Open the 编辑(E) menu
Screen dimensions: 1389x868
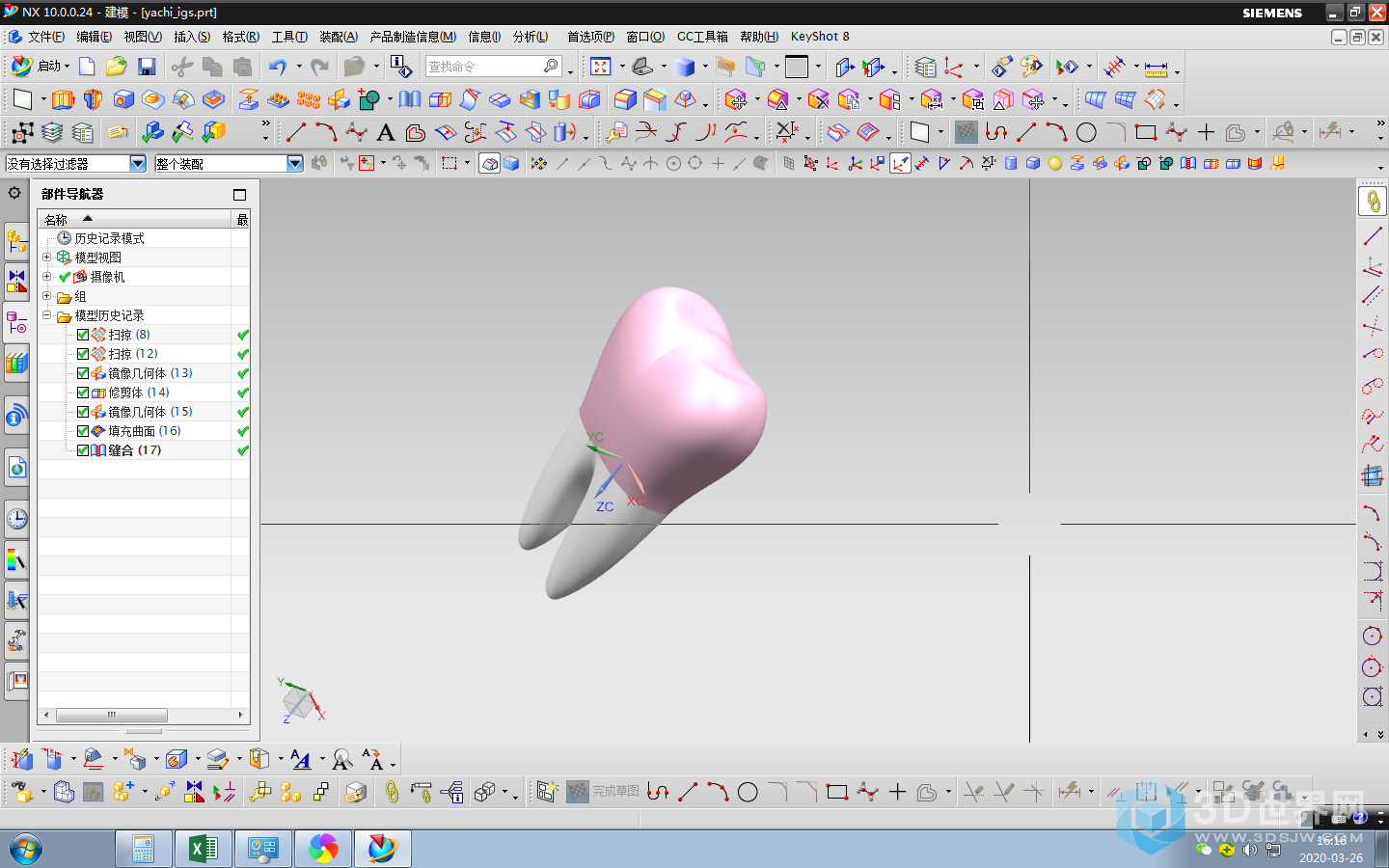pos(94,37)
